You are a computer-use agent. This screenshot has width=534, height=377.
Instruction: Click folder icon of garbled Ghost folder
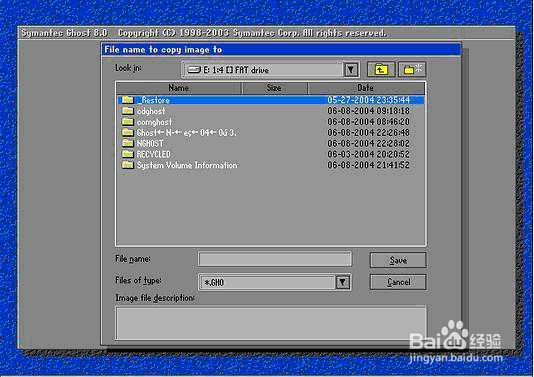pos(128,132)
